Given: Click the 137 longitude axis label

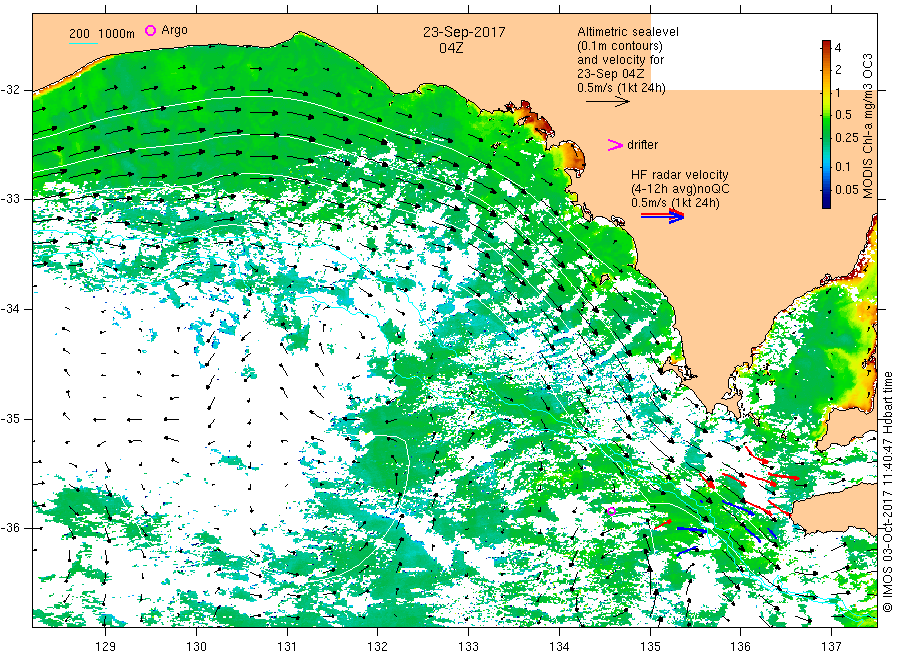Looking at the screenshot, I should [831, 647].
